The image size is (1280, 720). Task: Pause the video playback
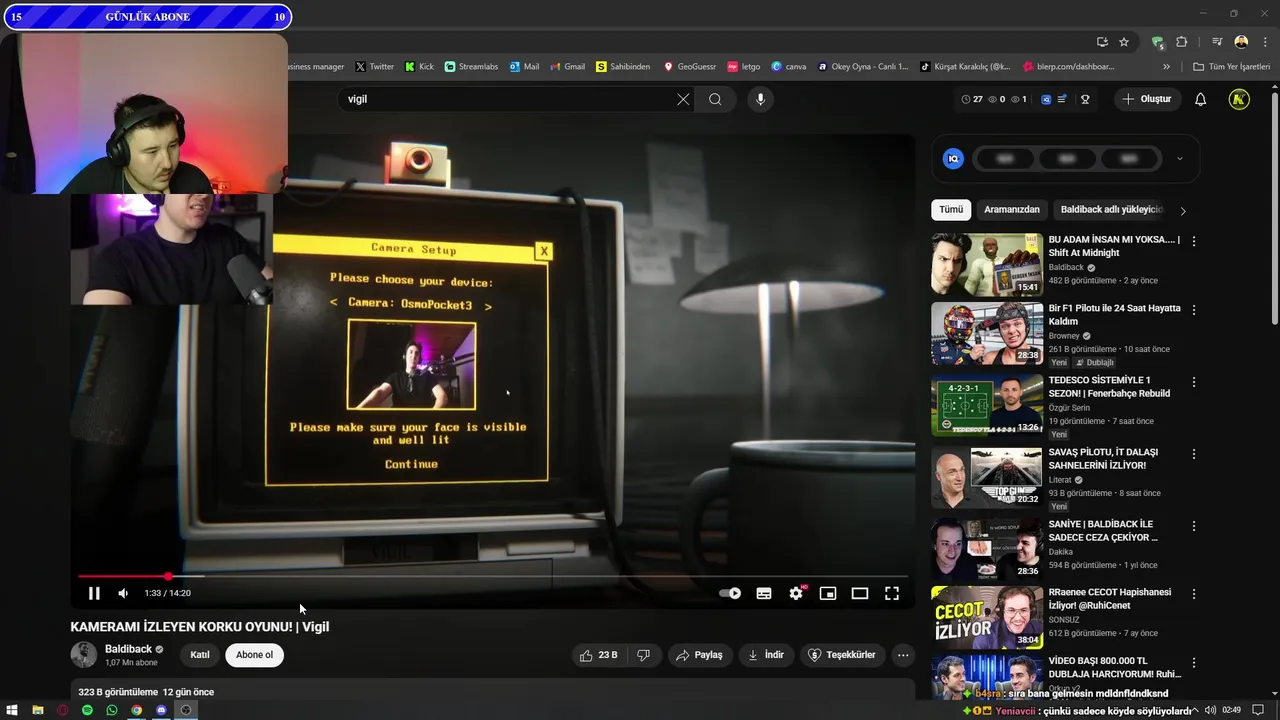[x=94, y=593]
